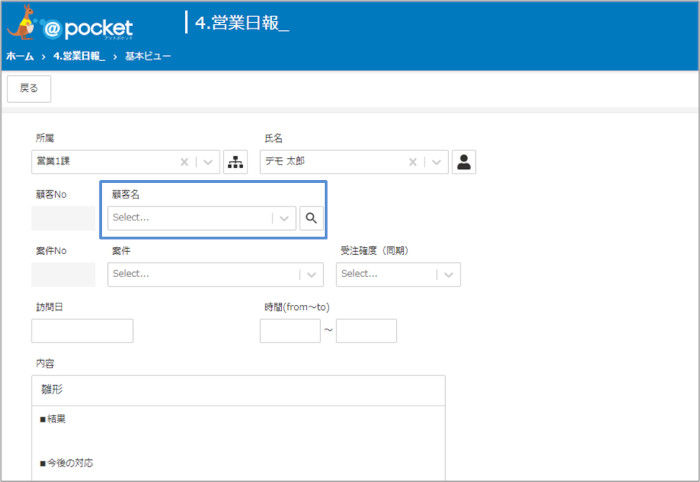Click the 案件No grey field
The image size is (700, 482).
[63, 274]
